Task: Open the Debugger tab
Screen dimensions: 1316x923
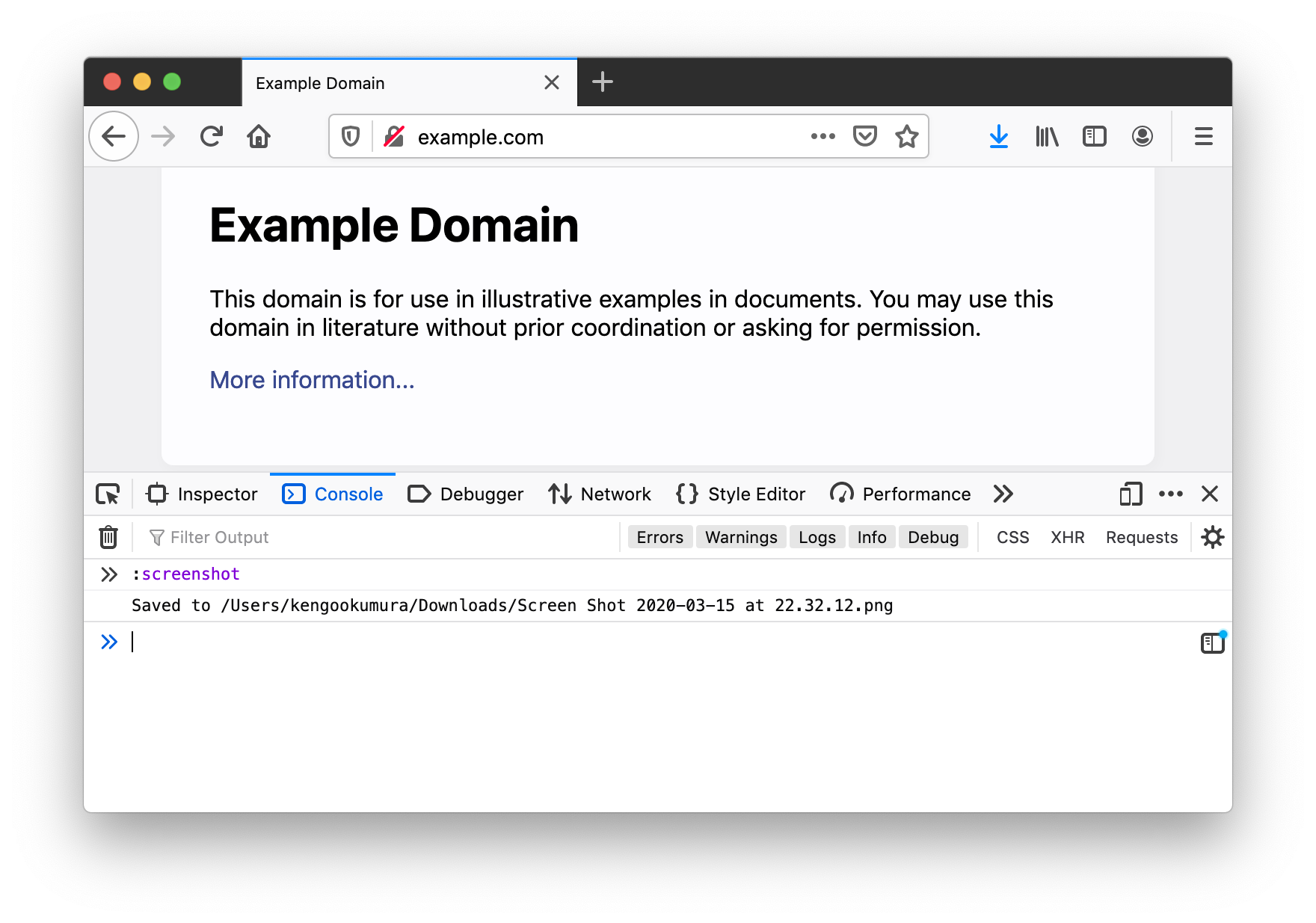Action: [466, 494]
